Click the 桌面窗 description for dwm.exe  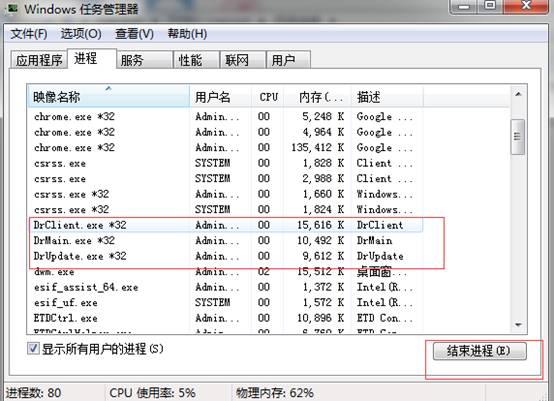tap(381, 272)
